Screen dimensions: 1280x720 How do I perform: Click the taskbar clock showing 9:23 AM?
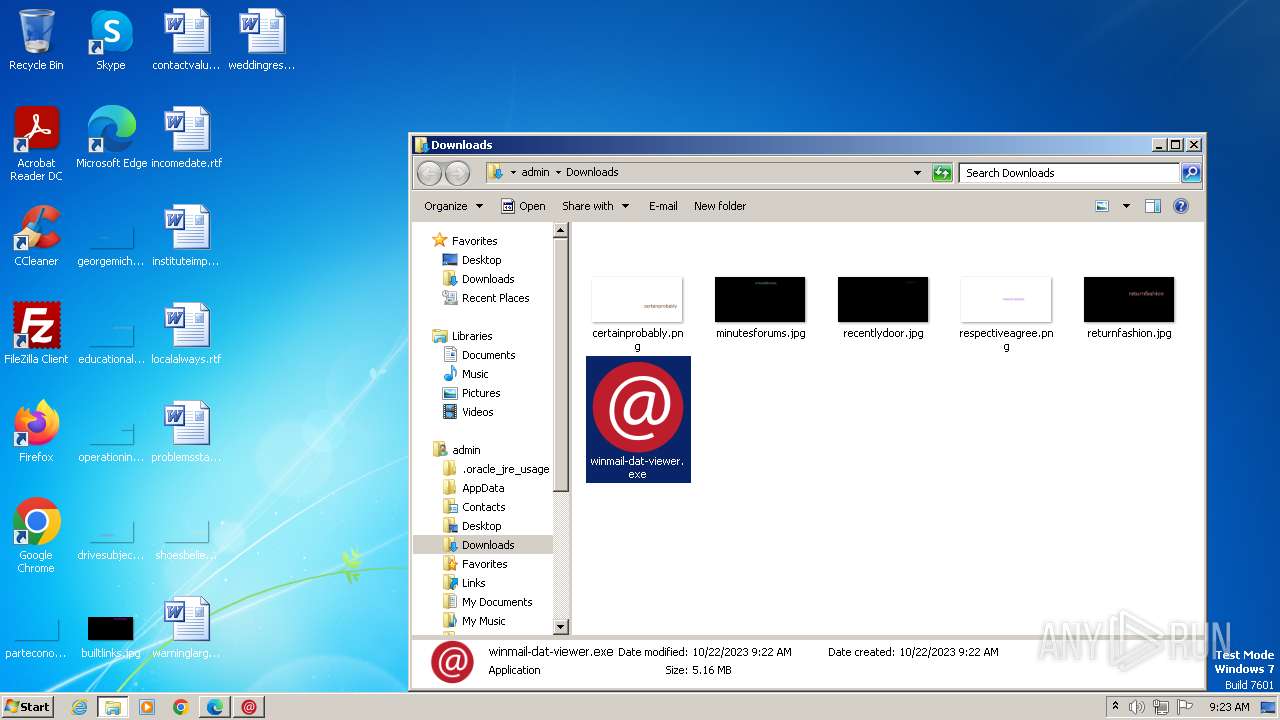[1229, 707]
